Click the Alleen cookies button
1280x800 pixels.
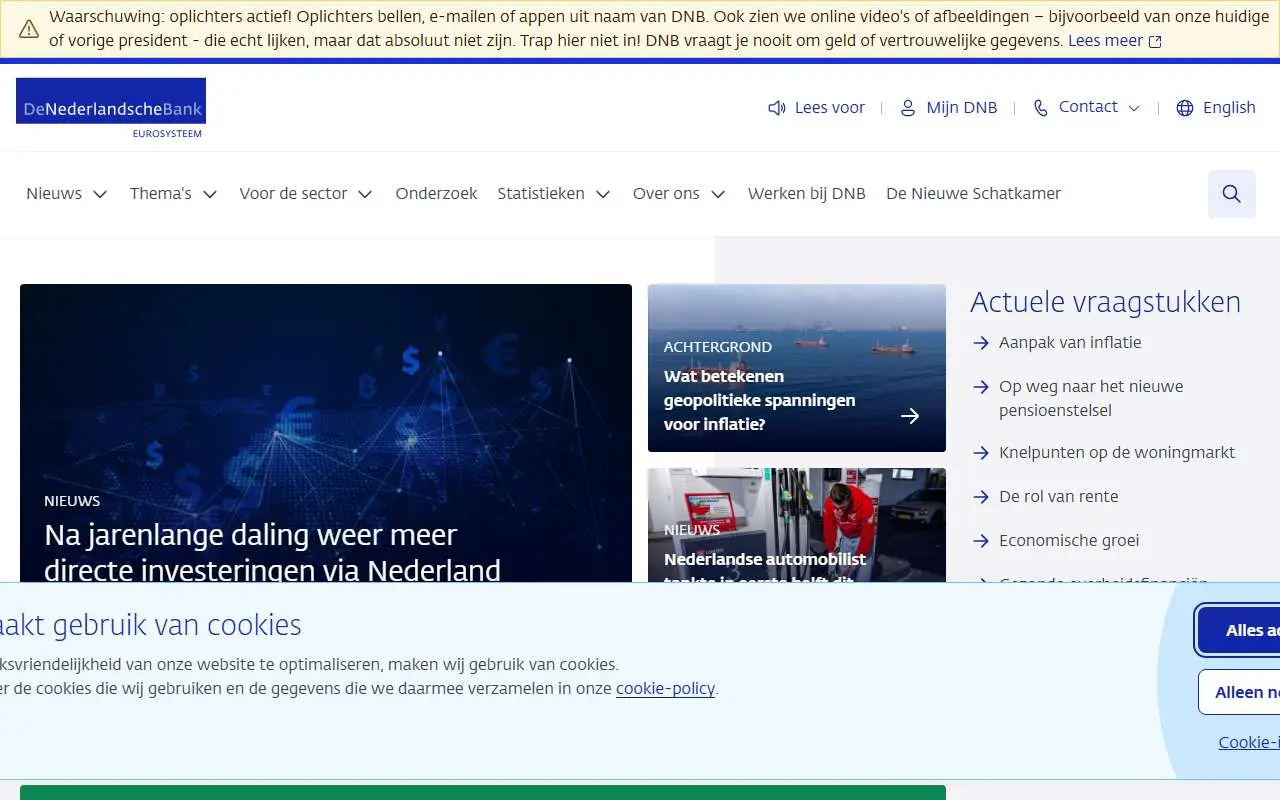[x=1239, y=692]
